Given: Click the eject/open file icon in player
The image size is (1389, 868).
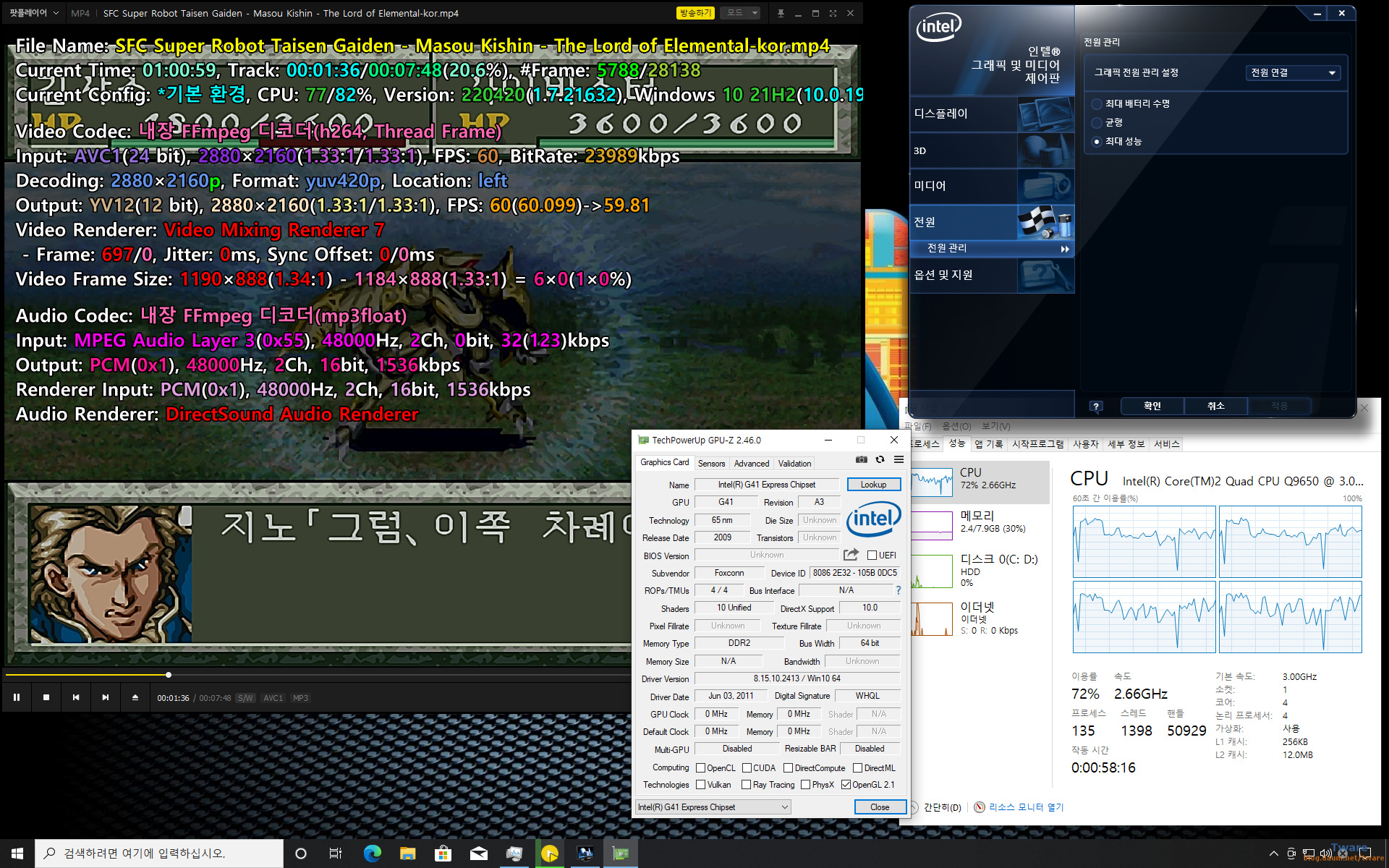Looking at the screenshot, I should pyautogui.click(x=135, y=697).
